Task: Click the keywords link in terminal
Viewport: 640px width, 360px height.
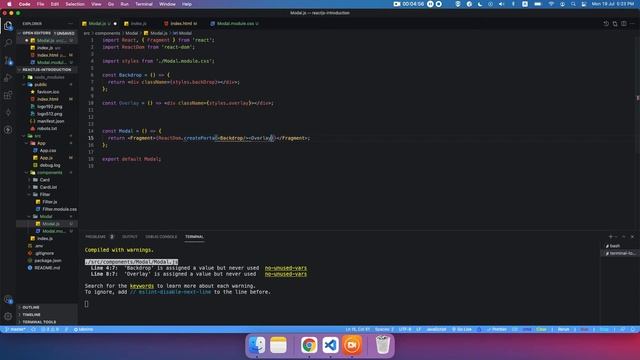Action: click(x=142, y=286)
